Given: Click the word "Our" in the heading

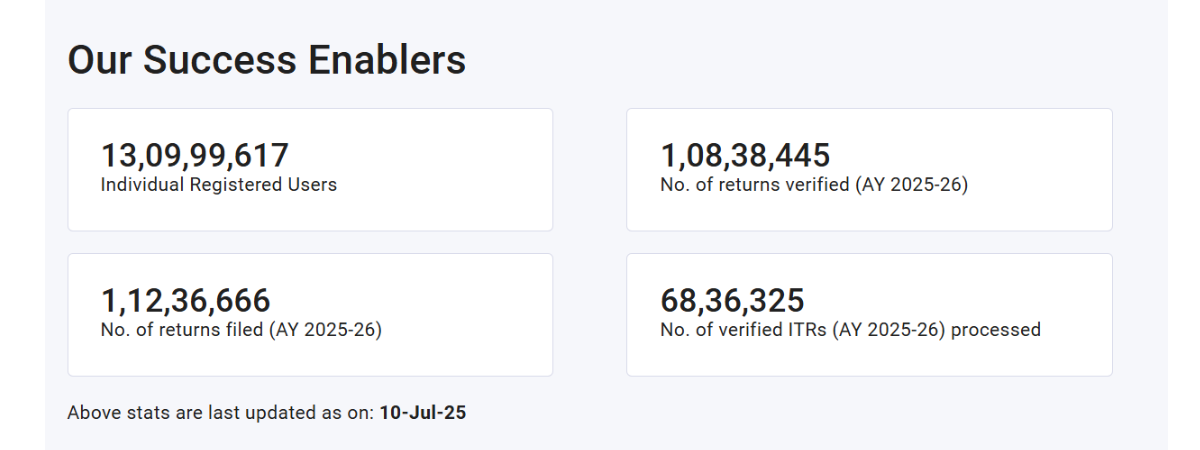Looking at the screenshot, I should [100, 61].
